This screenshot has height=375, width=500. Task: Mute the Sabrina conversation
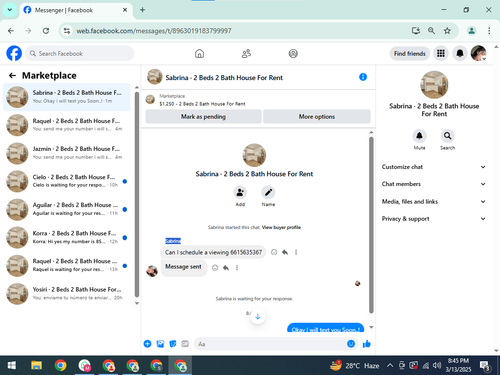click(419, 136)
